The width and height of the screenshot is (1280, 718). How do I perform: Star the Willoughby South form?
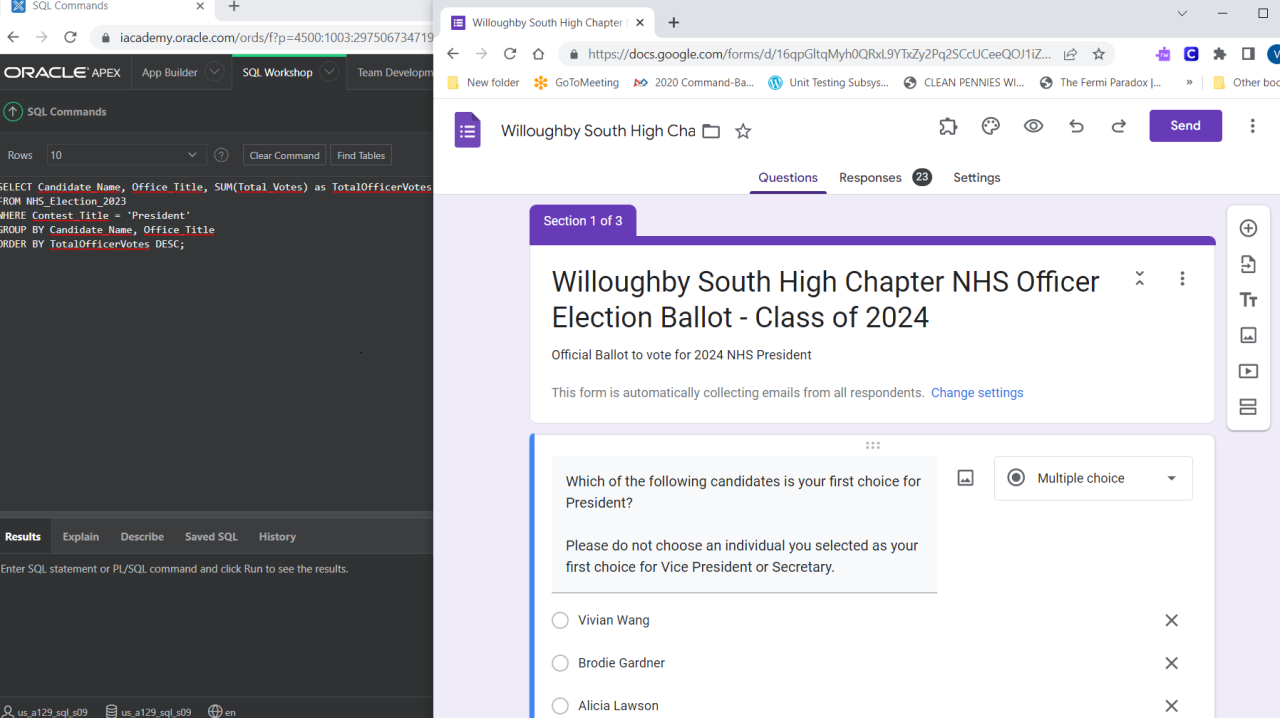point(743,131)
